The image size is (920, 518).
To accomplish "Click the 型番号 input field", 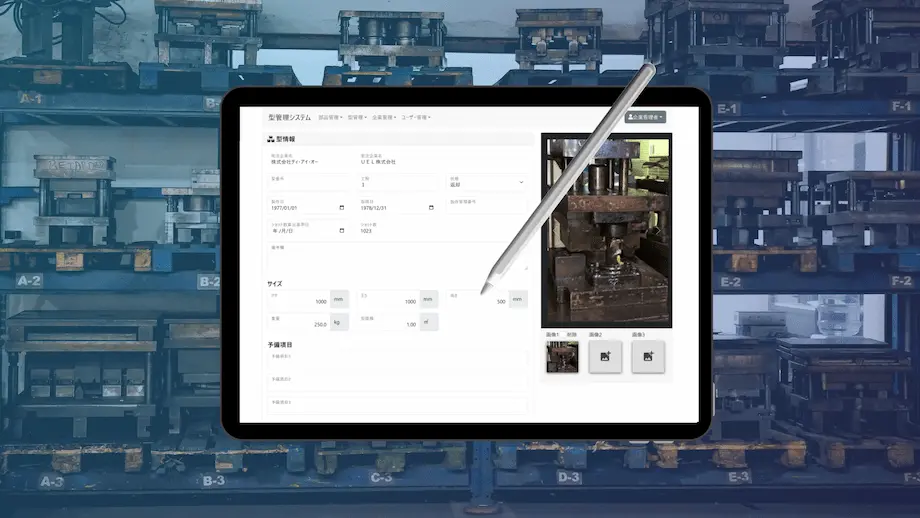I will point(309,184).
